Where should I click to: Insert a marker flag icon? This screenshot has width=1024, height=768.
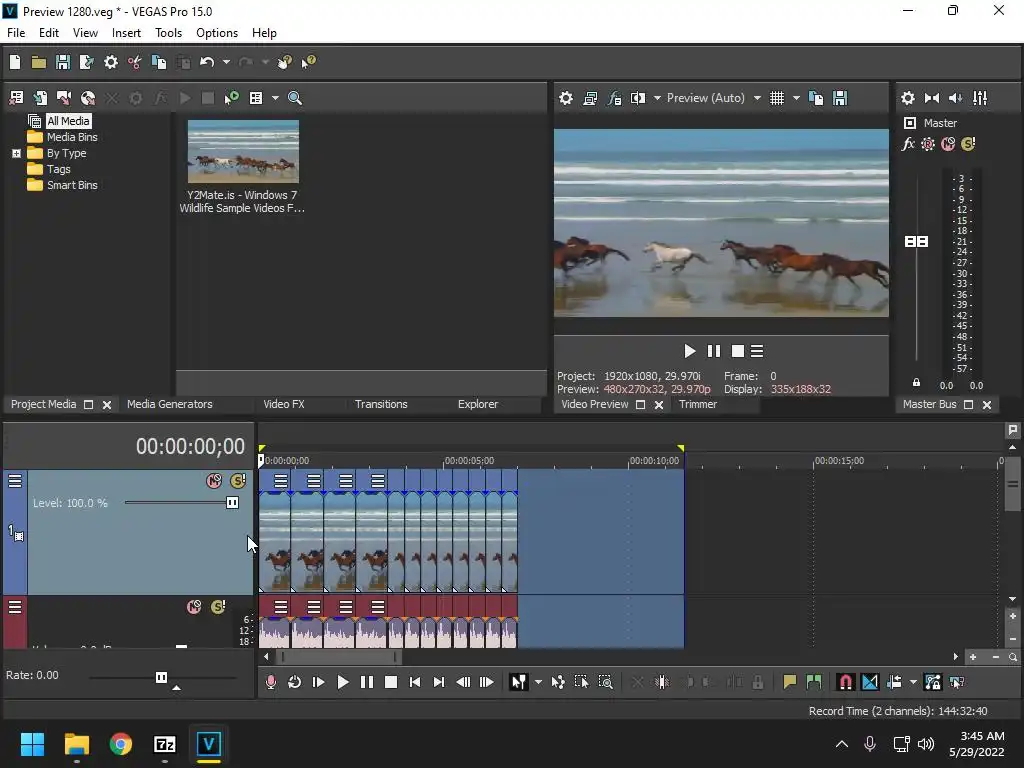point(790,682)
